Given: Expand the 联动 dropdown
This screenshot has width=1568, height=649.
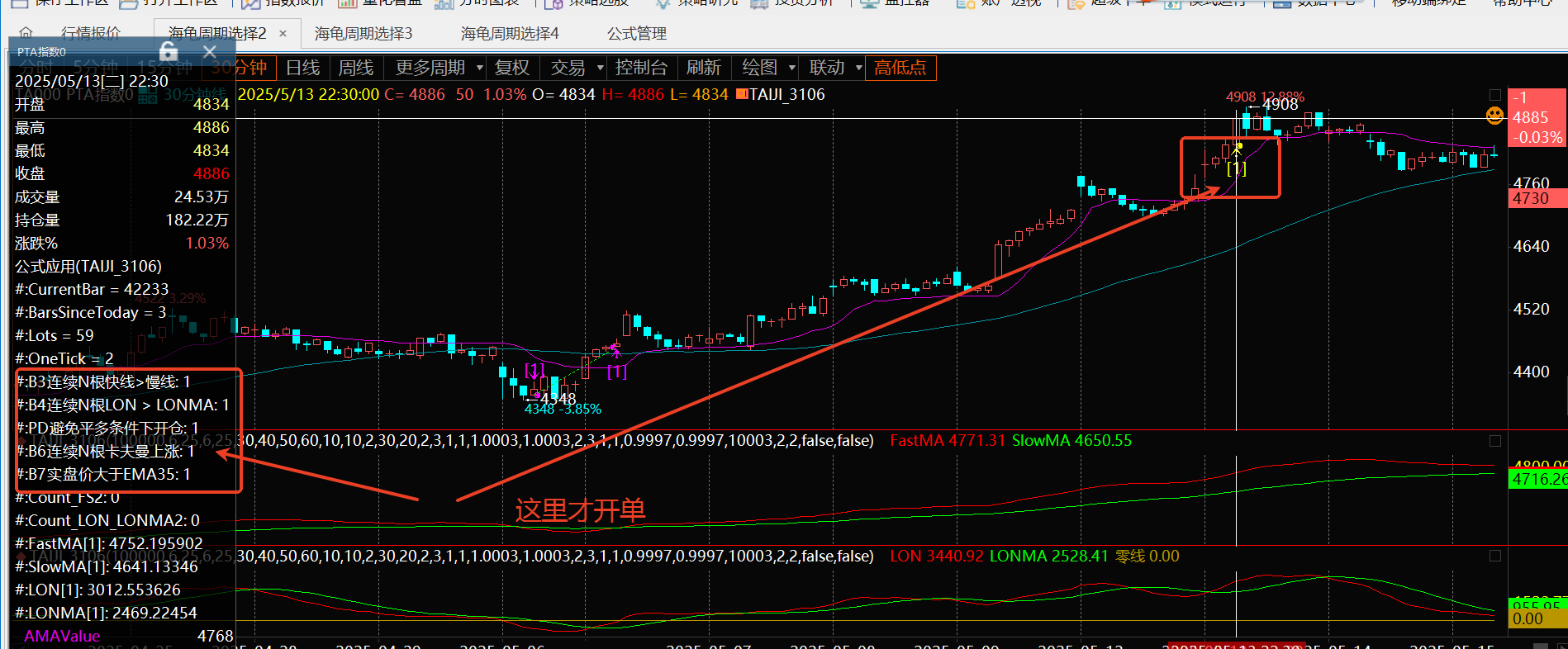Looking at the screenshot, I should (x=835, y=68).
